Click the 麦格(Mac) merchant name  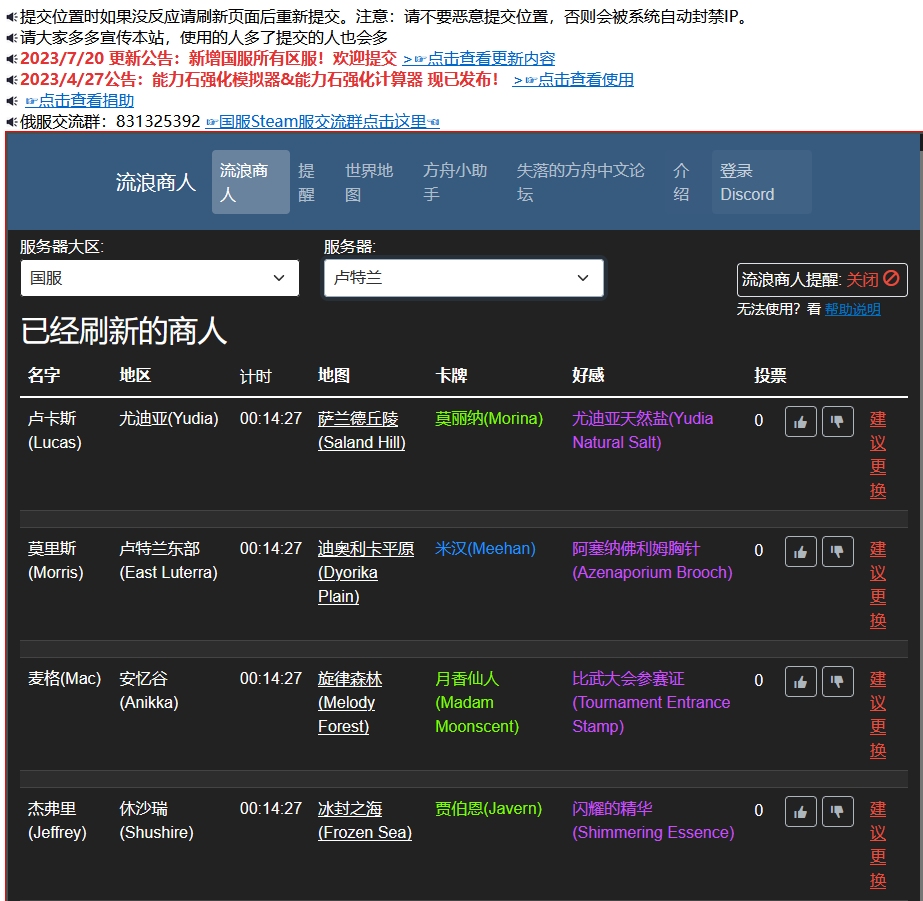pos(64,679)
